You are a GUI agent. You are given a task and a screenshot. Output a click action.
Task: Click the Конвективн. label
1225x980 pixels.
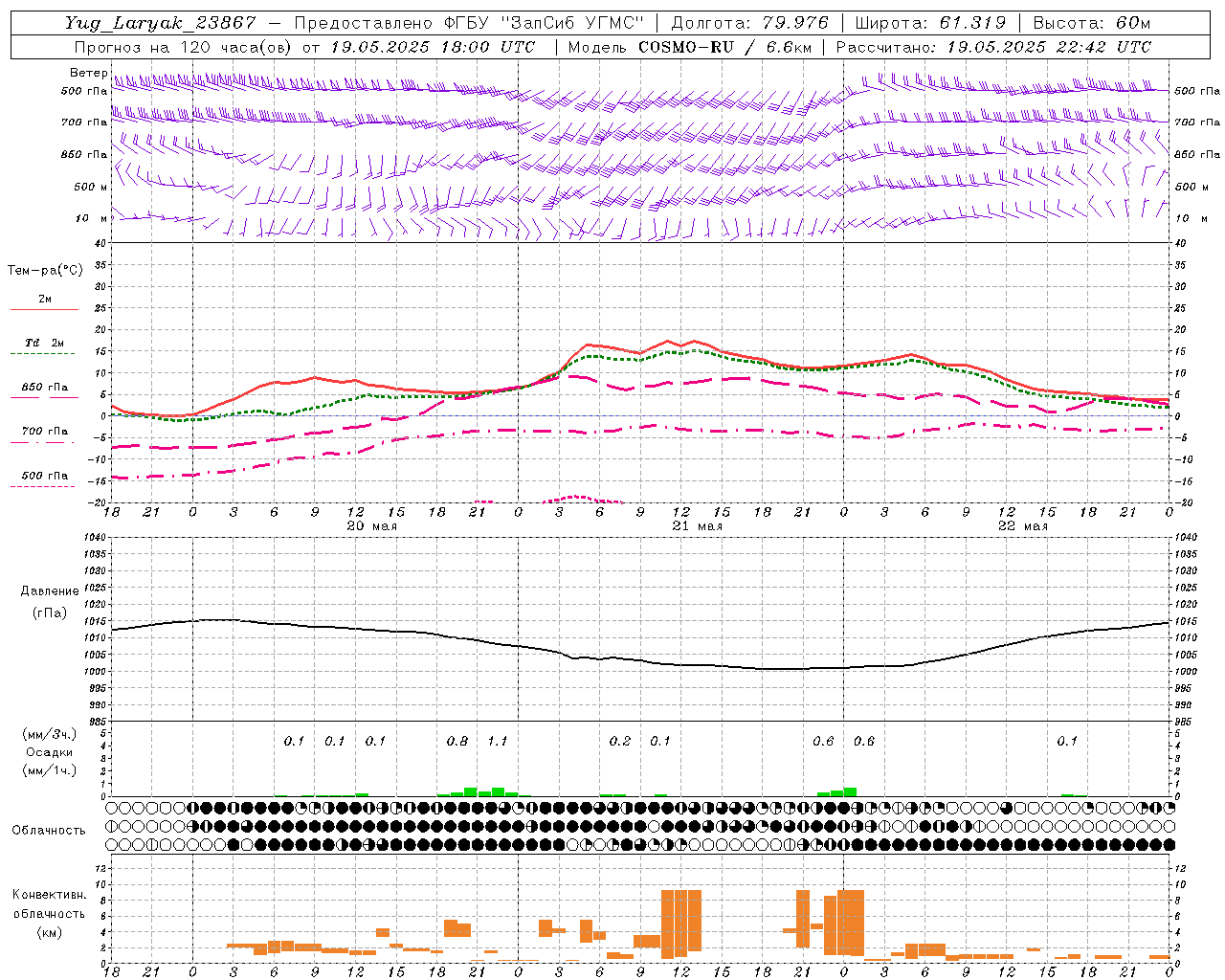(49, 895)
